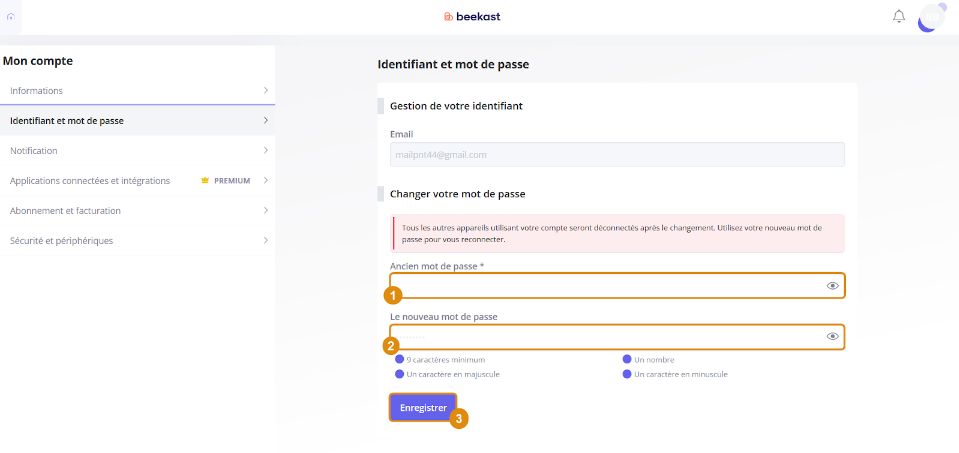Focus the Ancien mot de passe field
The width and height of the screenshot is (959, 453).
point(618,285)
